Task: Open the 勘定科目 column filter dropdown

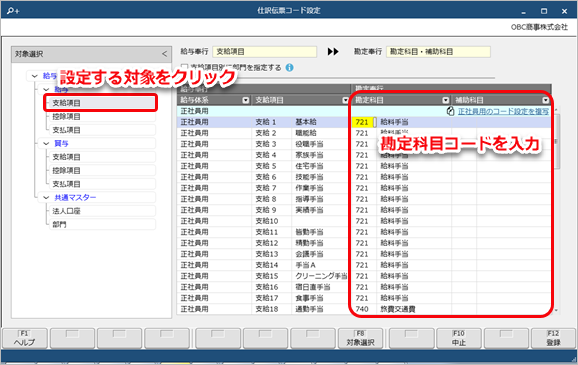Action: (445, 100)
